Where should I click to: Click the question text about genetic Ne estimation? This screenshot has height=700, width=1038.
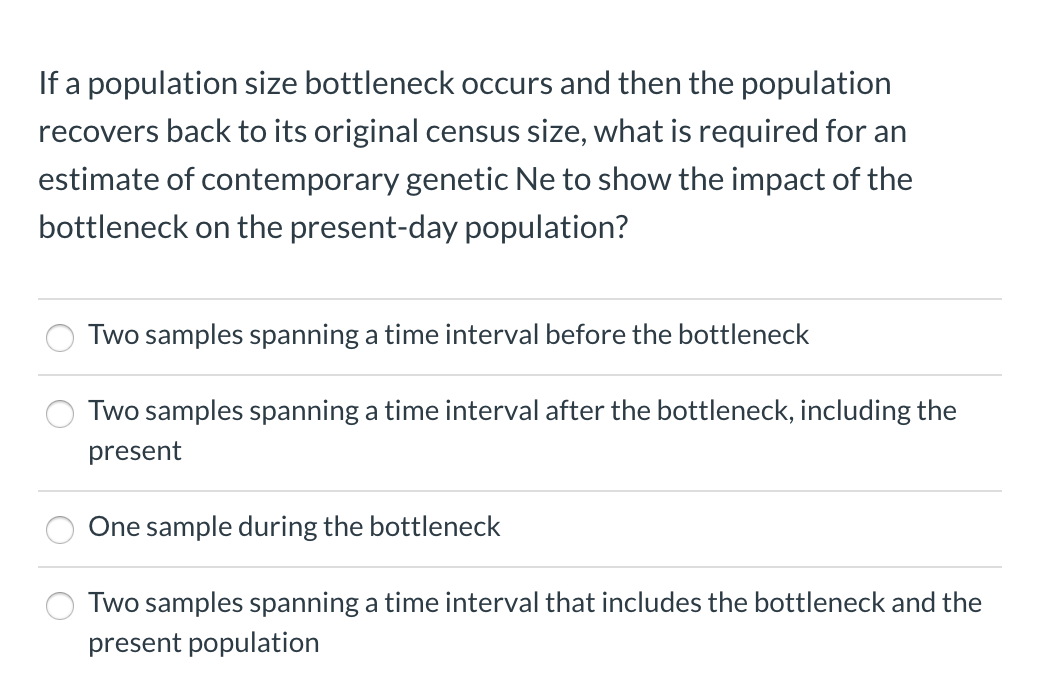[475, 155]
